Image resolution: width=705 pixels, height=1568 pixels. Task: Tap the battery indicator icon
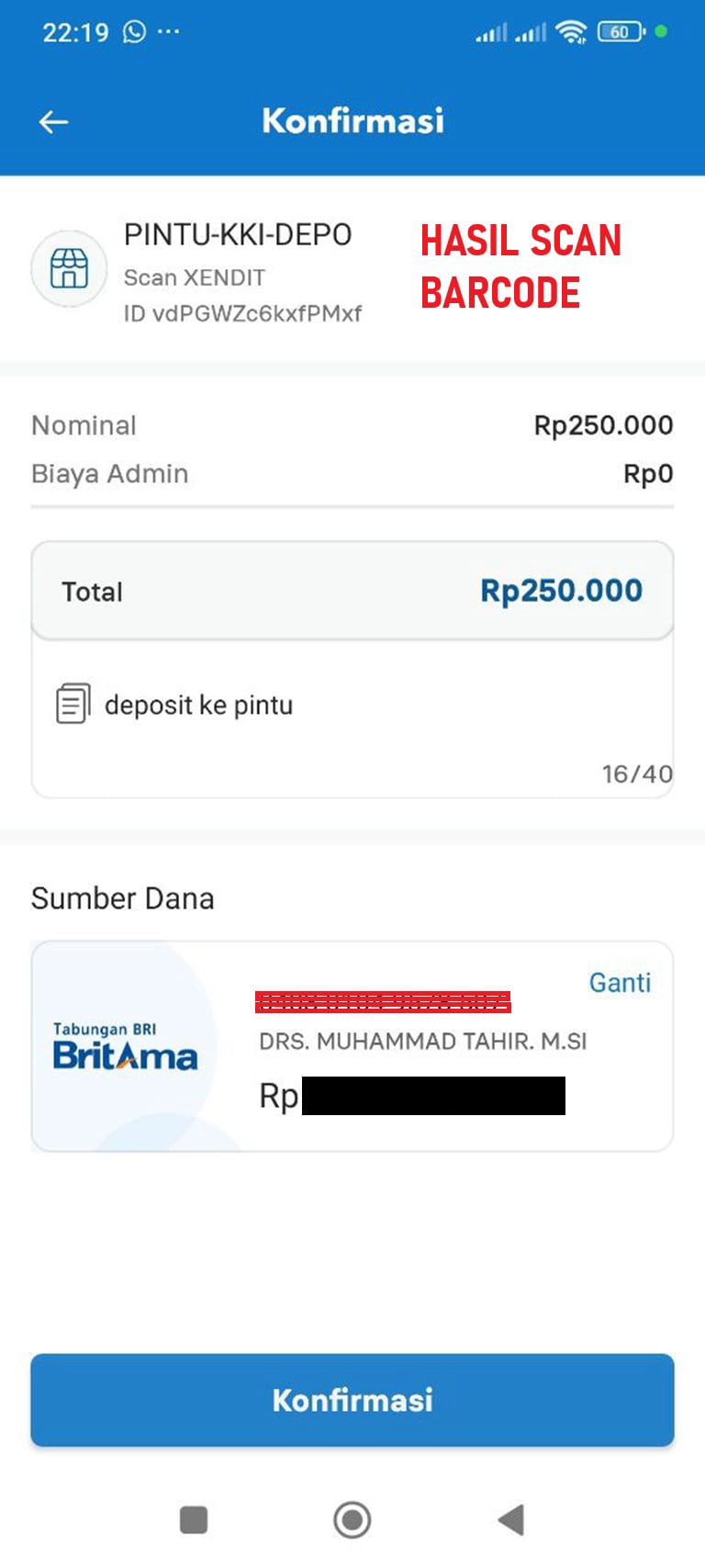(621, 32)
